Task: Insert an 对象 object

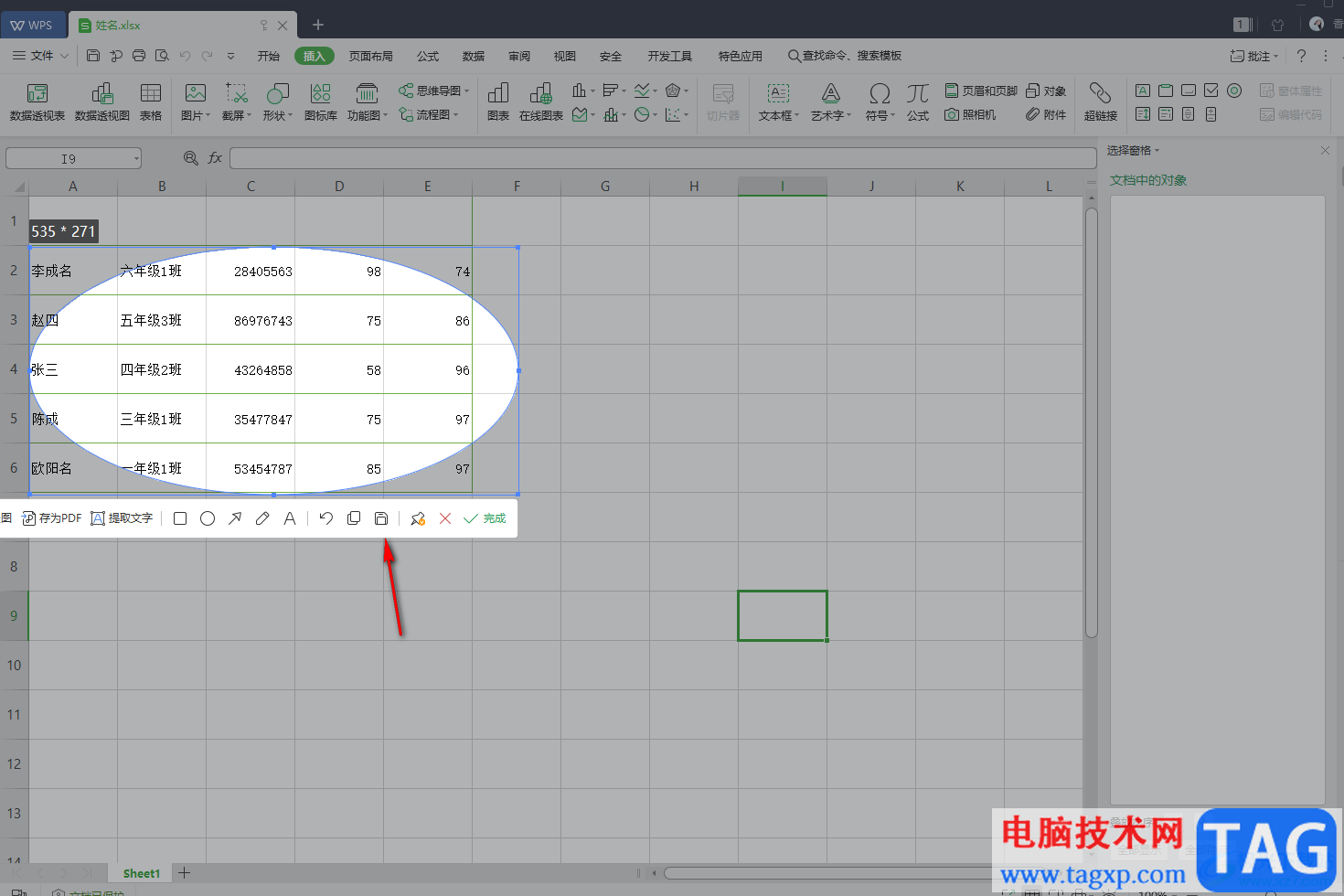Action: pyautogui.click(x=1046, y=91)
